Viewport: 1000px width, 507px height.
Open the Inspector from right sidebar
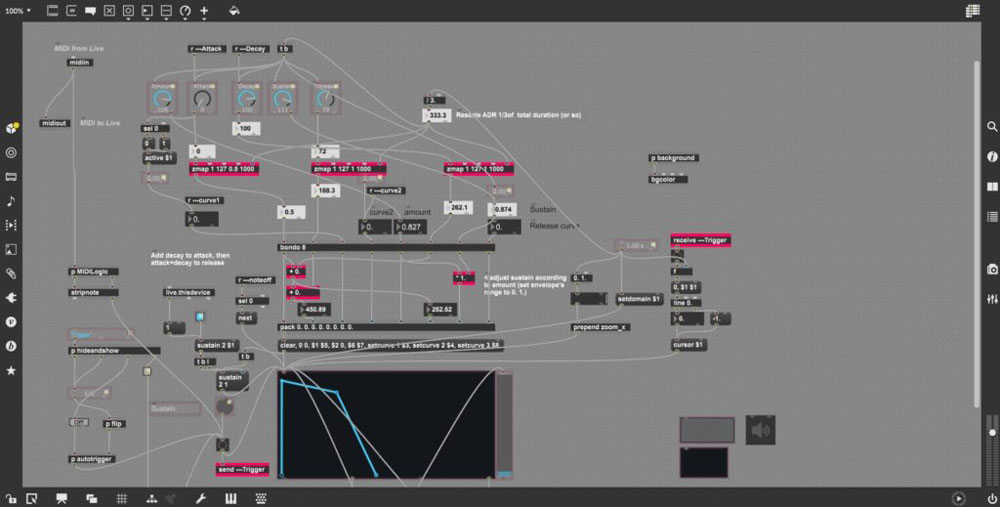[992, 157]
